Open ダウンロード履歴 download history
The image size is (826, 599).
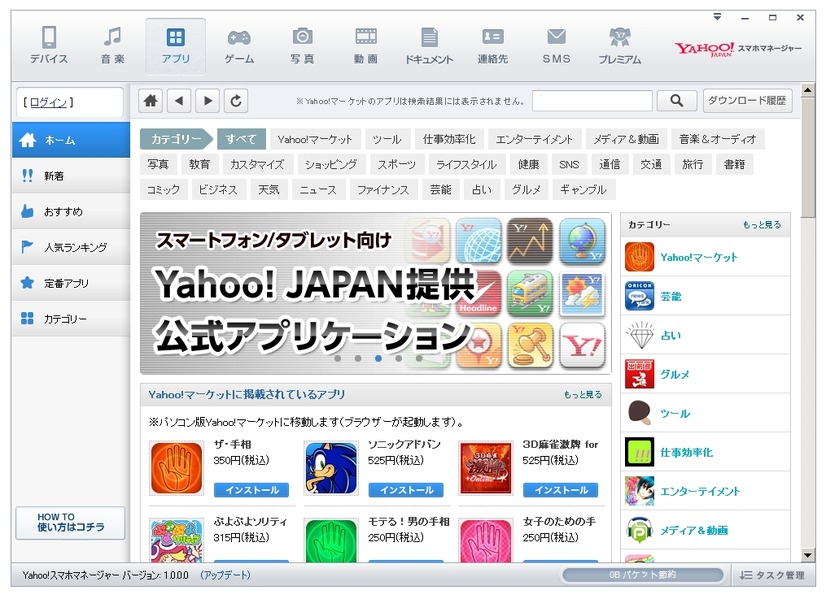748,101
